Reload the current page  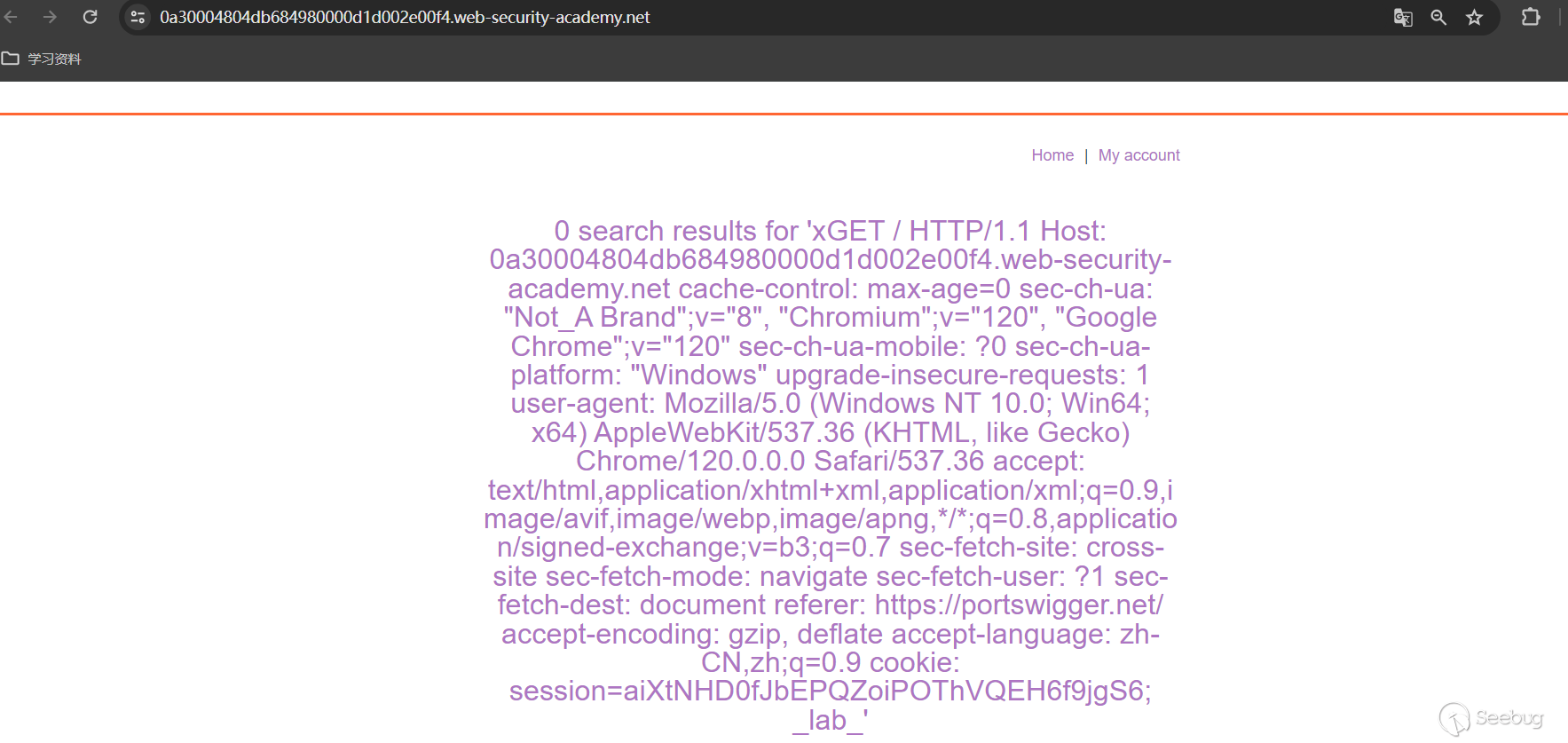click(x=90, y=17)
